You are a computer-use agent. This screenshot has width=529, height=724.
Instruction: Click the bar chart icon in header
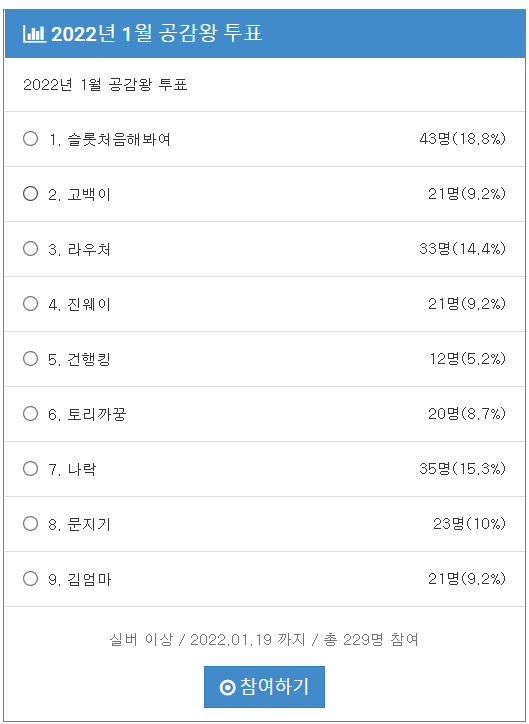pyautogui.click(x=35, y=34)
